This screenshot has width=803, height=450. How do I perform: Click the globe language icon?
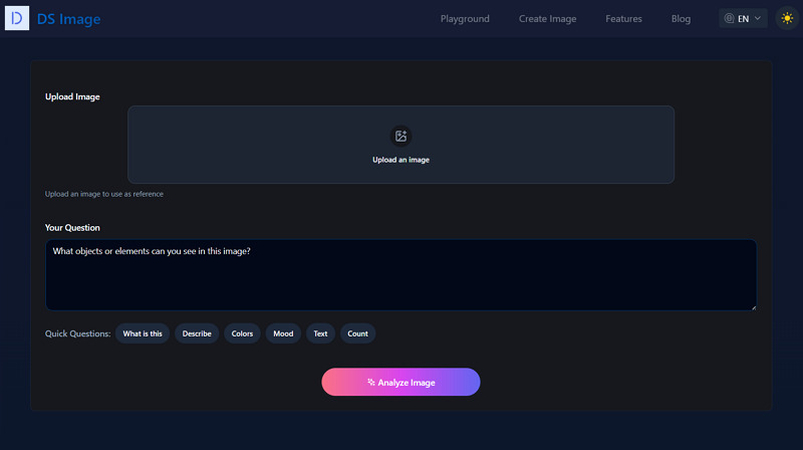tap(729, 18)
